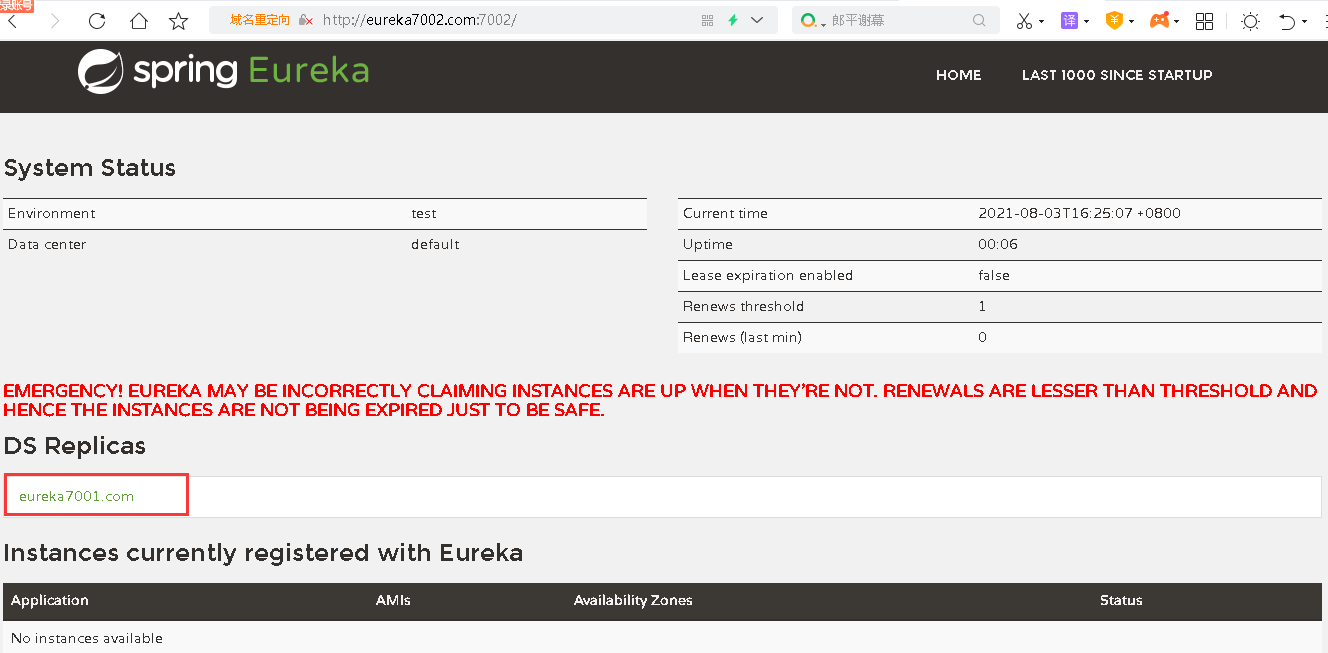Click the Renews (last min) label
The width and height of the screenshot is (1328, 653).
coord(742,337)
